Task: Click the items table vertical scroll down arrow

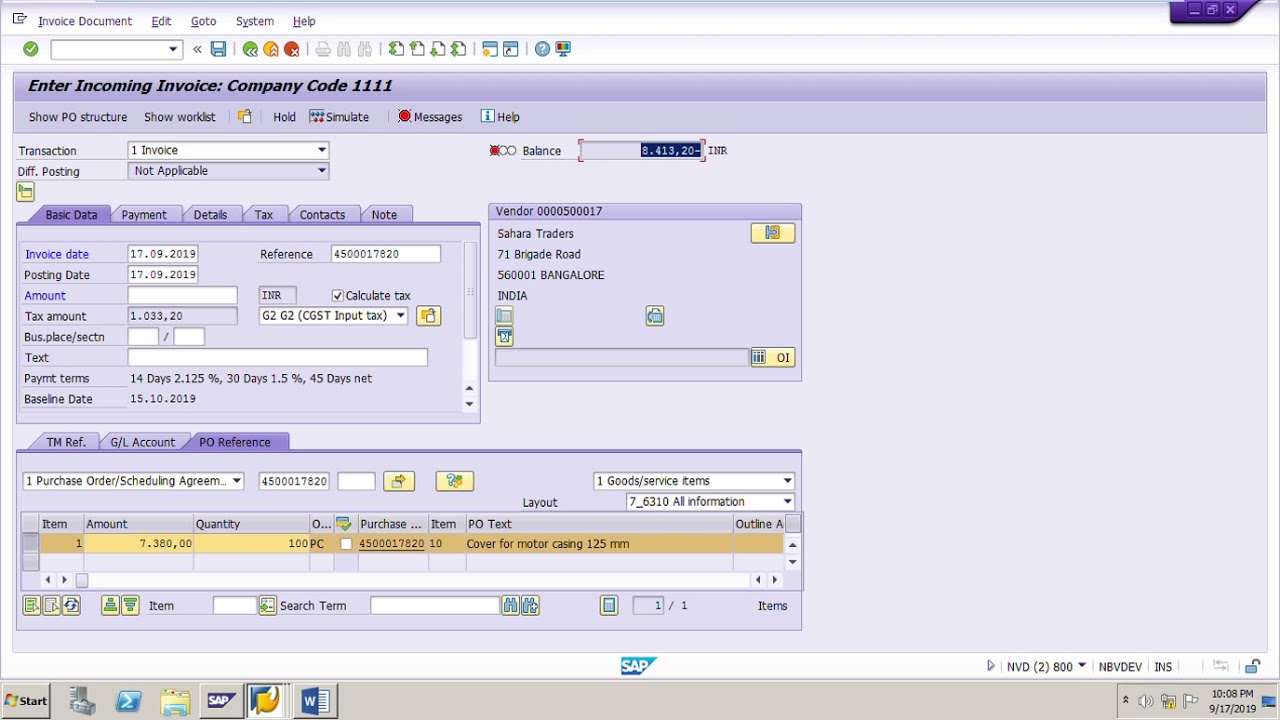Action: click(793, 561)
